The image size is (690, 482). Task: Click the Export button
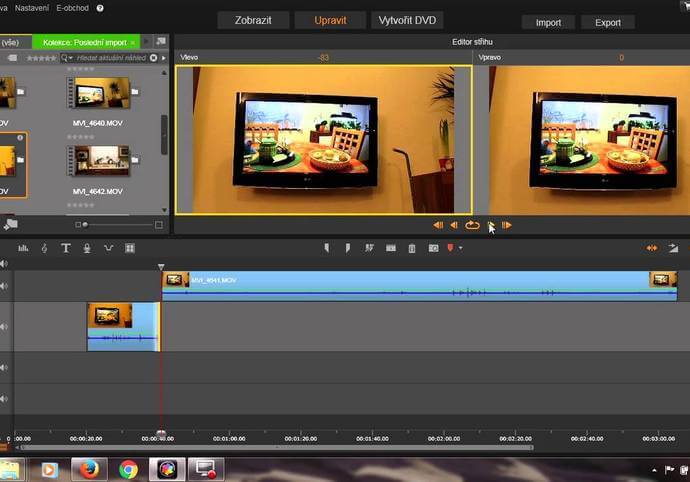pos(608,22)
